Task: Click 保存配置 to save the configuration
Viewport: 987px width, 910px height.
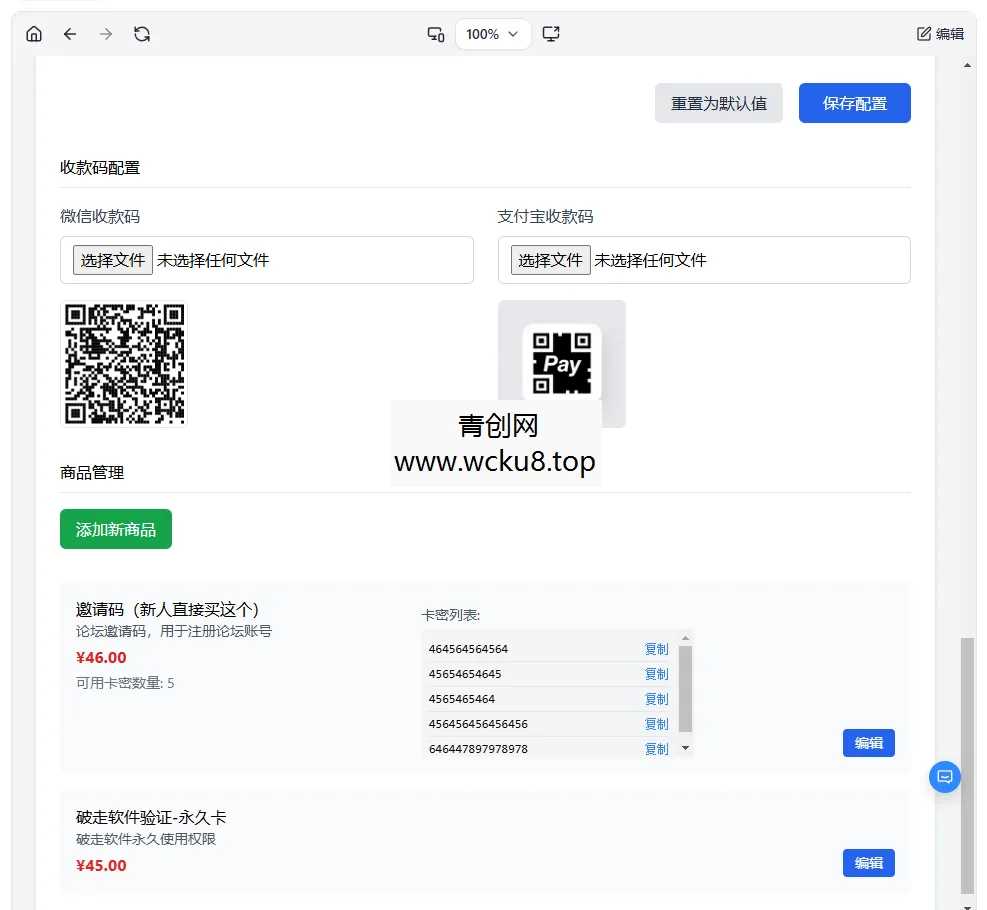Action: tap(854, 102)
